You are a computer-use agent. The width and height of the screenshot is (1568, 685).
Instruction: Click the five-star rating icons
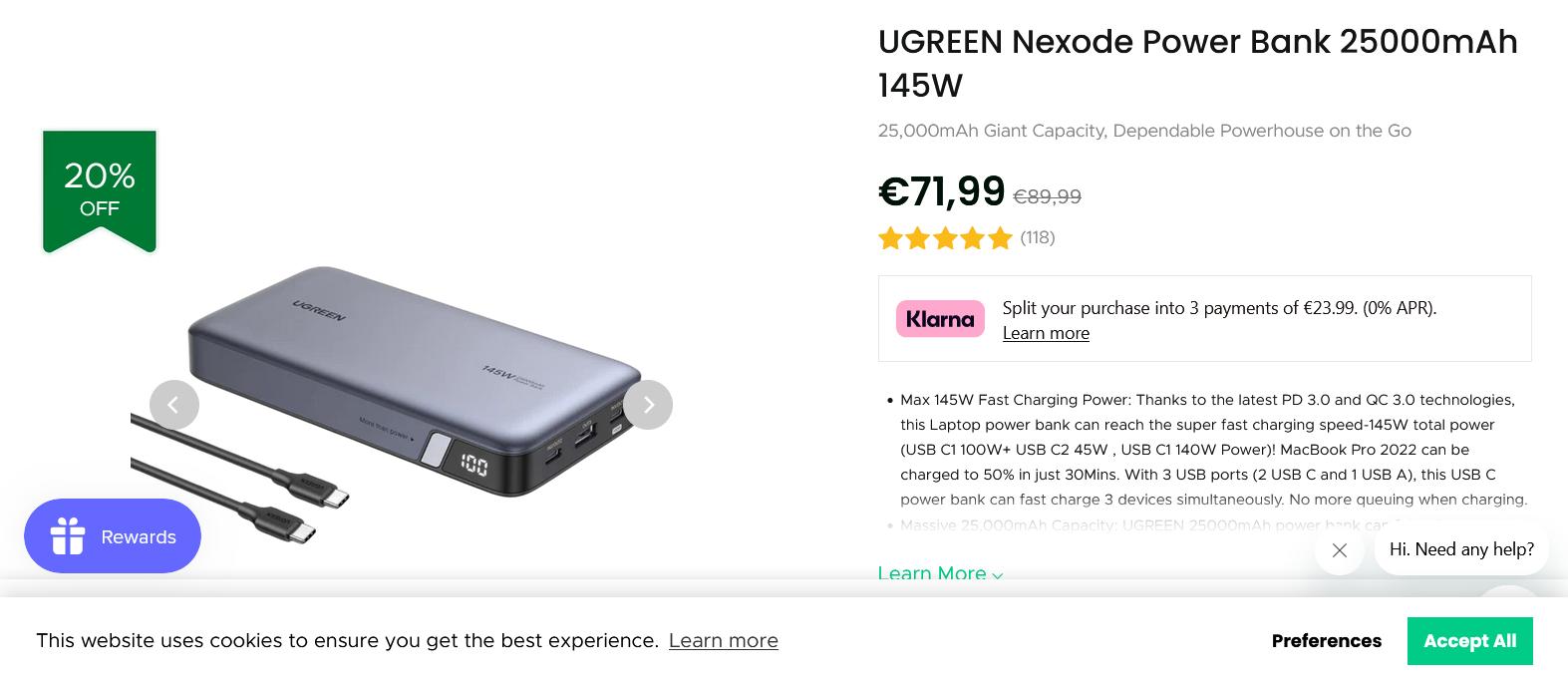coord(945,238)
